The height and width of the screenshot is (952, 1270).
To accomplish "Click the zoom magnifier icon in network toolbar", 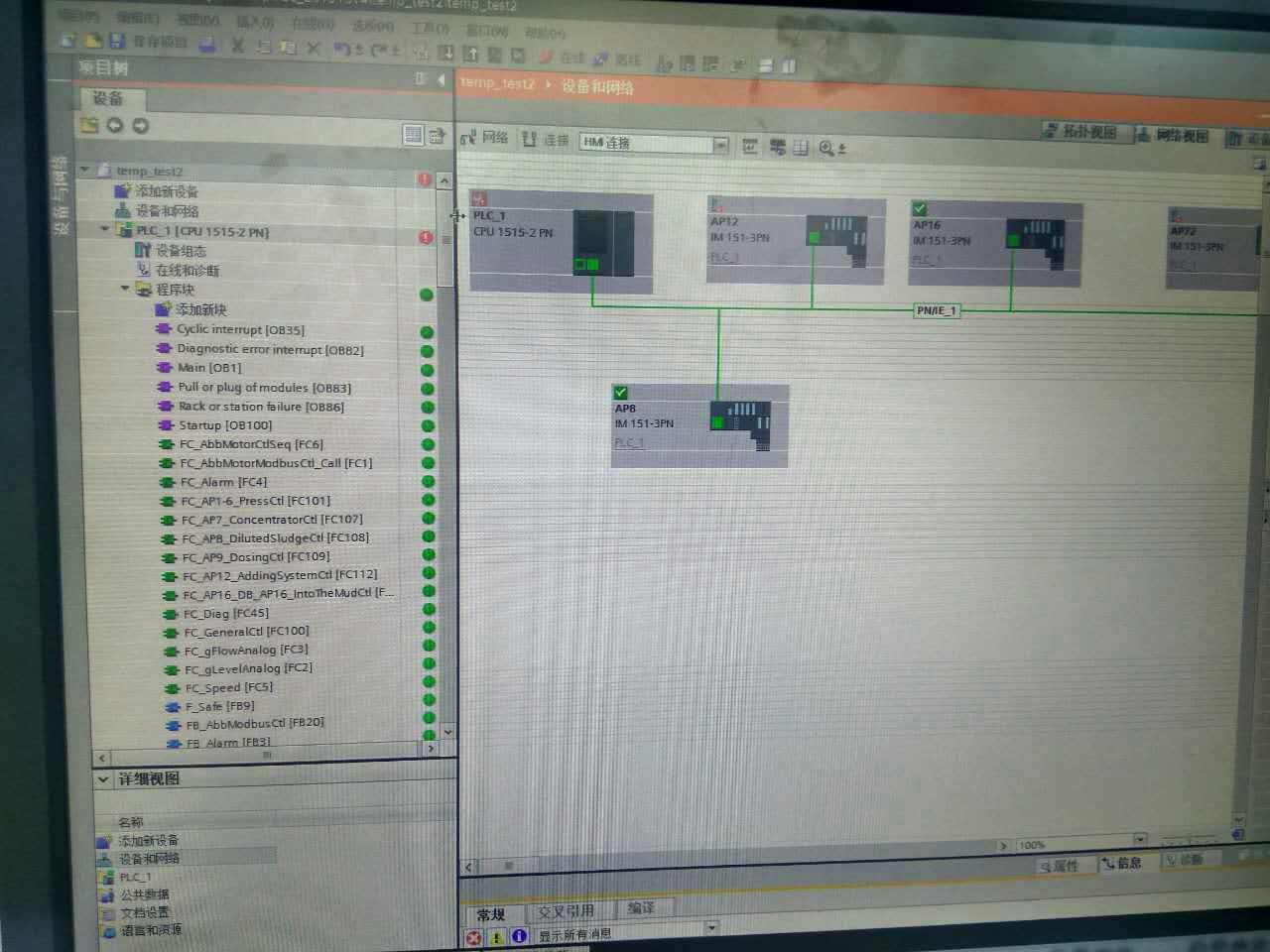I will click(826, 148).
